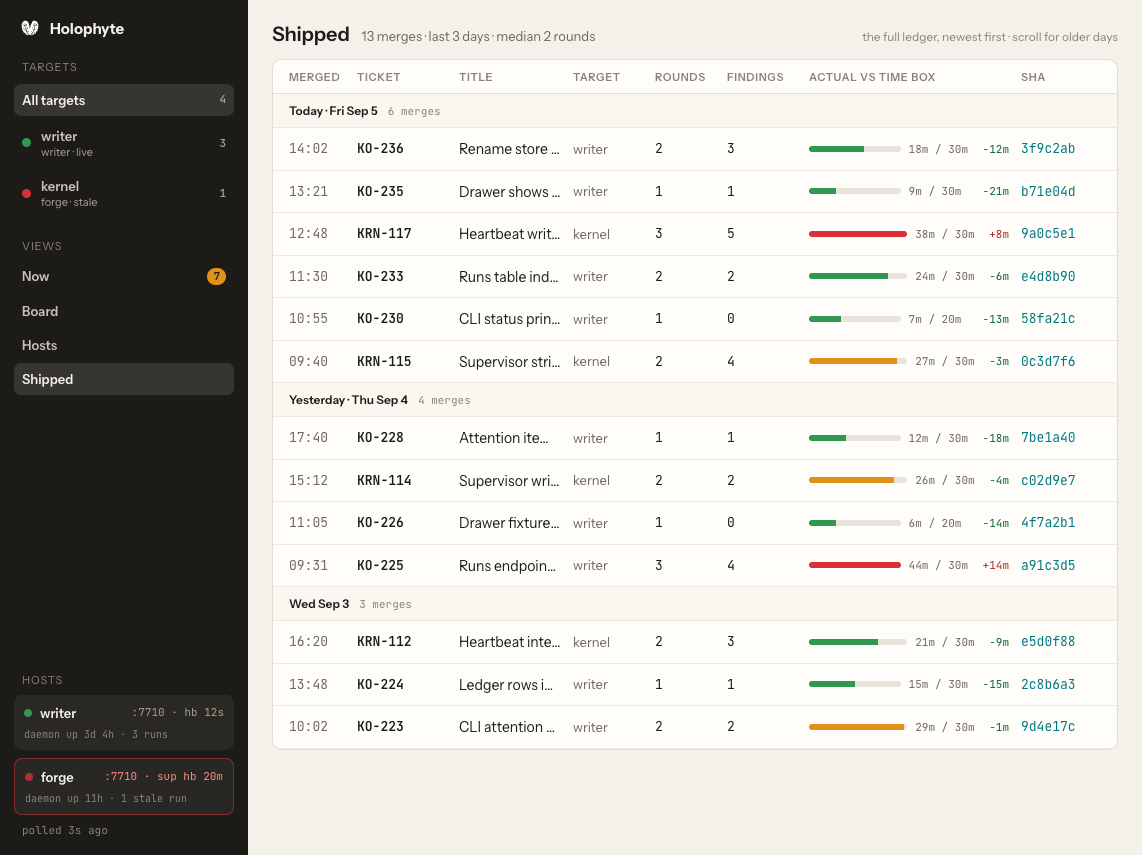Viewport: 1142px width, 855px height.
Task: Open commit SHA 4f7a2b1
Action: click(x=1048, y=523)
